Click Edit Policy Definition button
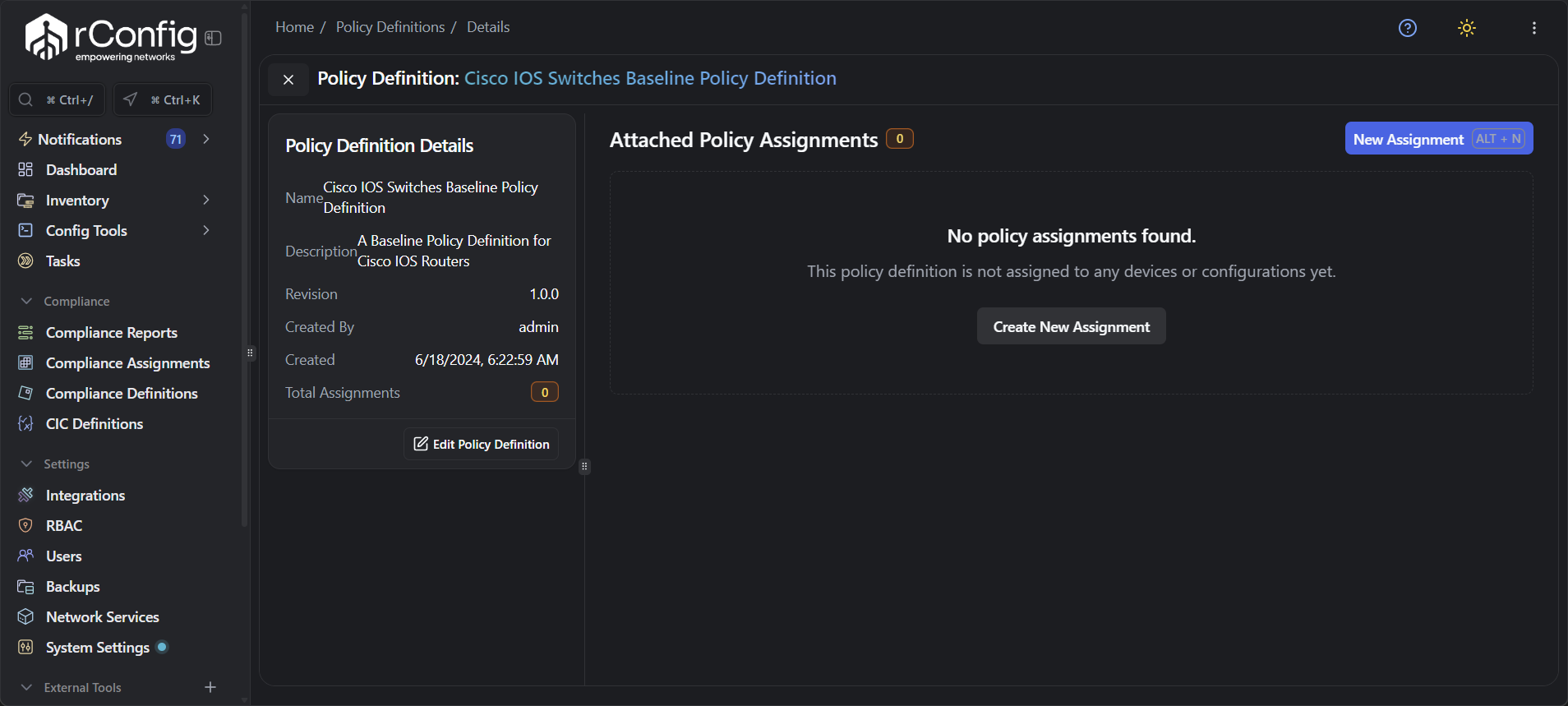The width and height of the screenshot is (1568, 706). coord(481,444)
